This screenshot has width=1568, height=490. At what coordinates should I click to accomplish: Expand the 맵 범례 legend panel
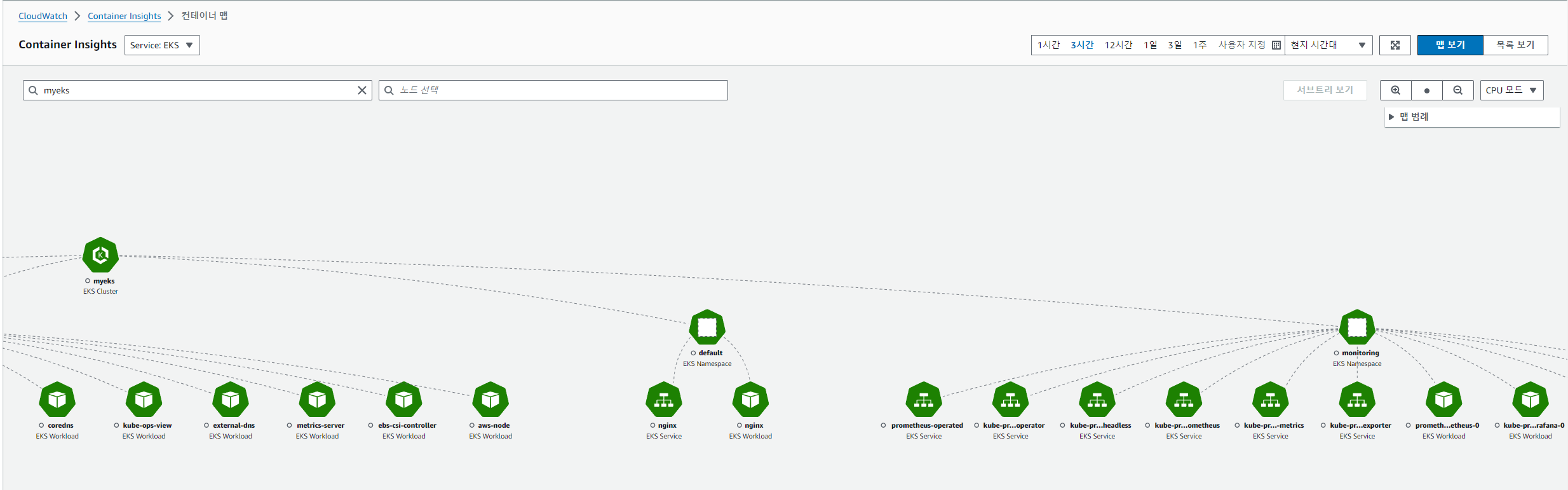coord(1472,117)
